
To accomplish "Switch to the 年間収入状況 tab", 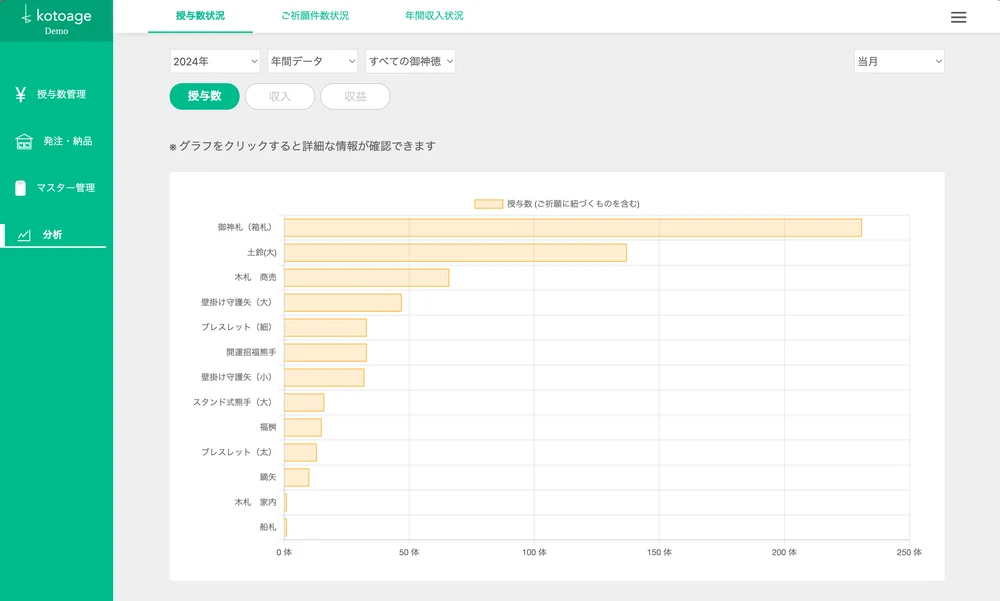I will point(434,15).
